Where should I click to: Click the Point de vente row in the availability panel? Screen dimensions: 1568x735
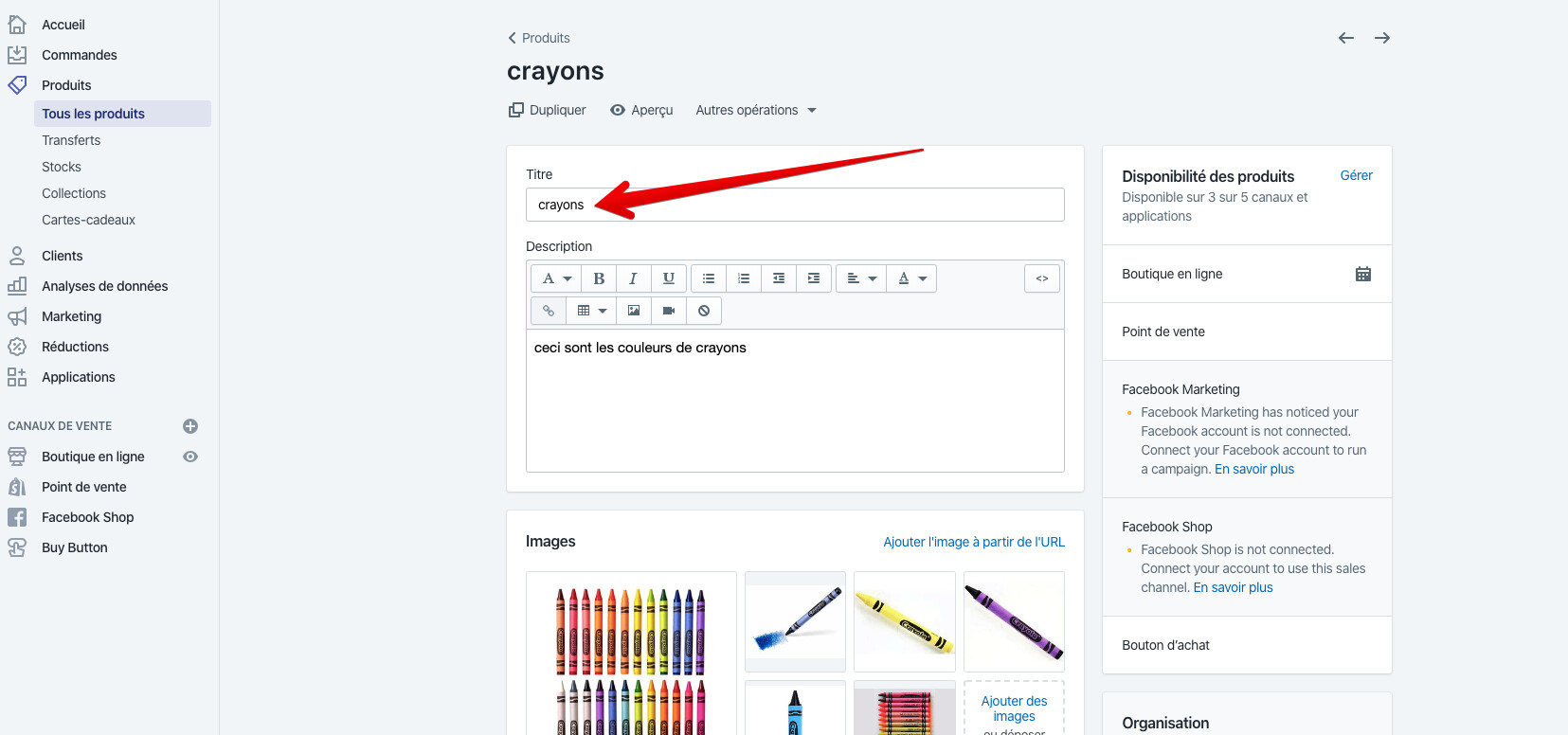click(1247, 332)
